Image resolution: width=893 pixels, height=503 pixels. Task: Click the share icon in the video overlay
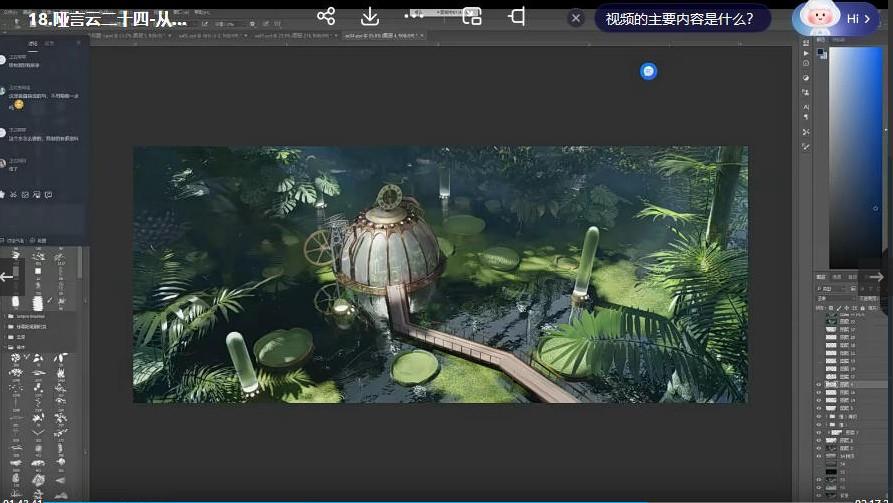click(325, 16)
